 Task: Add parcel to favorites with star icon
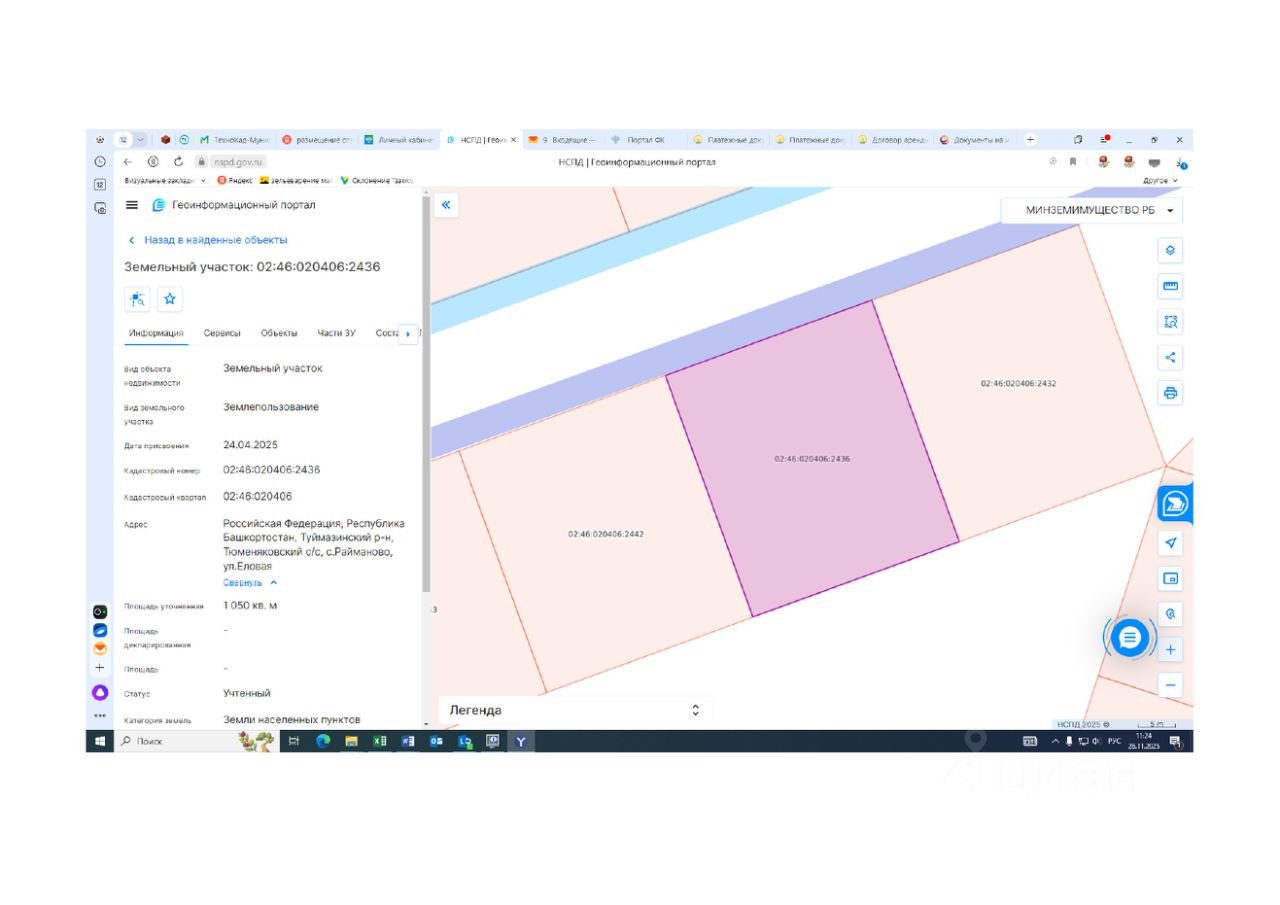pyautogui.click(x=170, y=298)
